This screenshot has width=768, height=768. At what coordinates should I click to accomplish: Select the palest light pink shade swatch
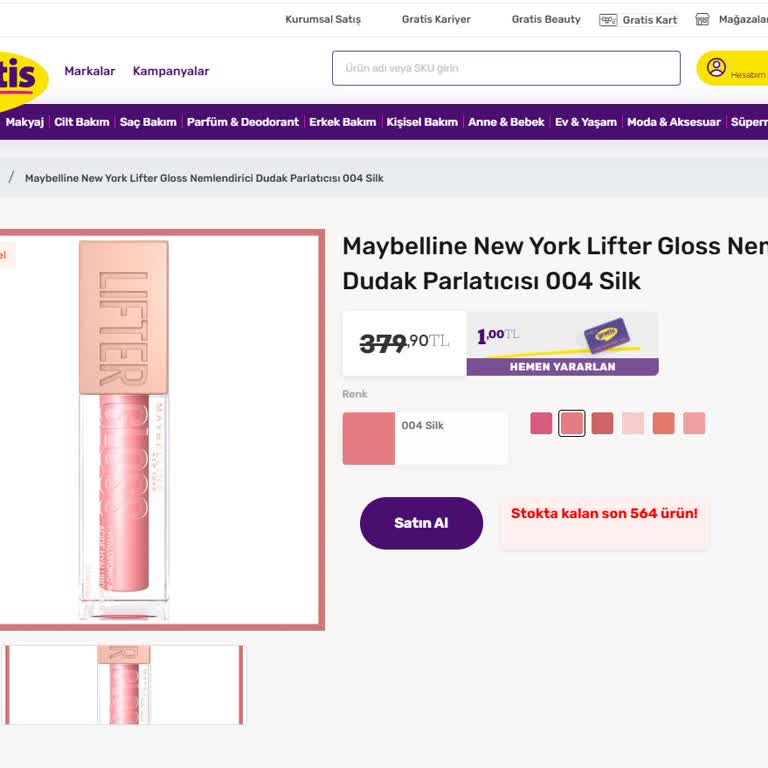[632, 423]
